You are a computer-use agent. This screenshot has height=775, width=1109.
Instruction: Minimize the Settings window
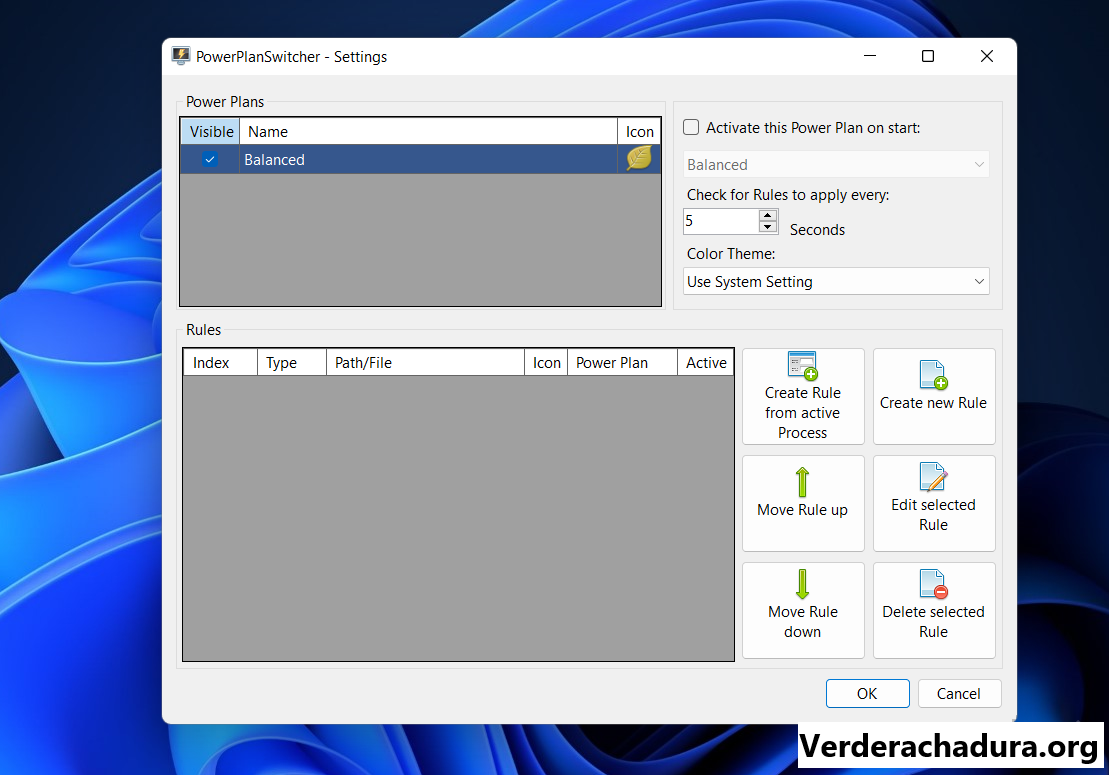870,56
